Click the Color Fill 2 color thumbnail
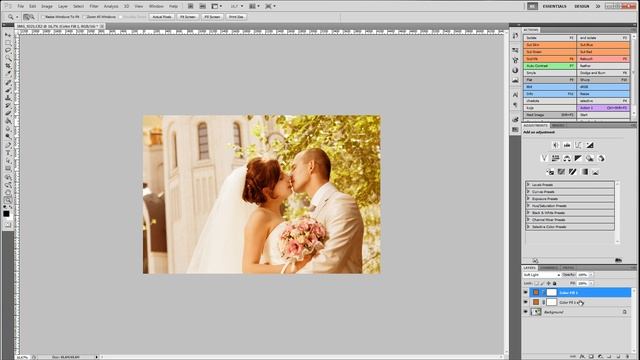640x360 pixels. pos(536,292)
